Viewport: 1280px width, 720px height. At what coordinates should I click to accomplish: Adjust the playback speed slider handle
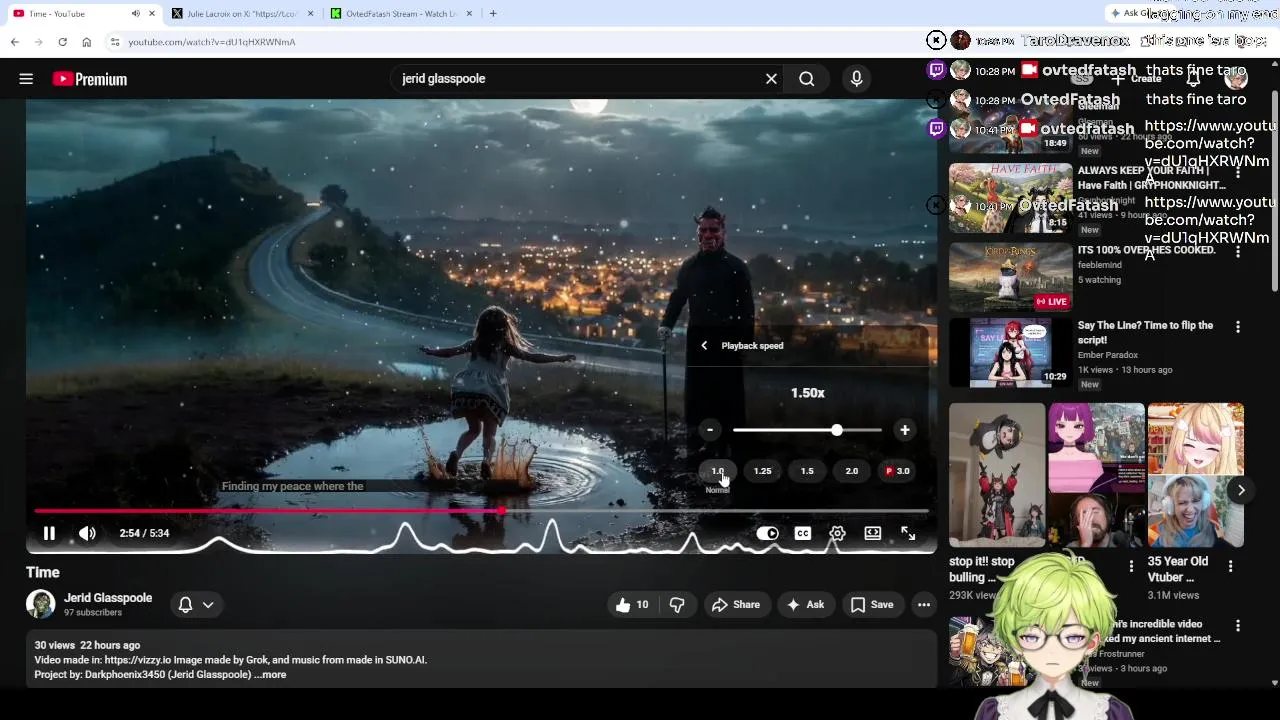[837, 430]
